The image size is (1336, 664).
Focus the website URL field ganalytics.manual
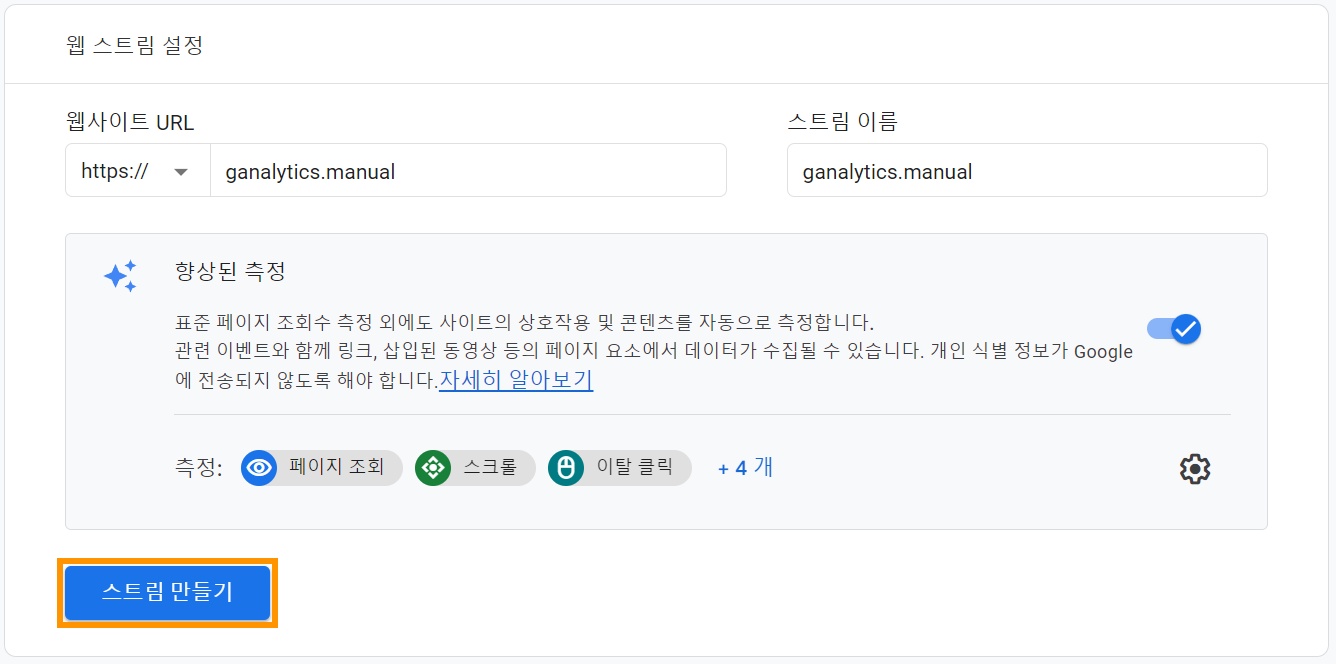click(468, 171)
